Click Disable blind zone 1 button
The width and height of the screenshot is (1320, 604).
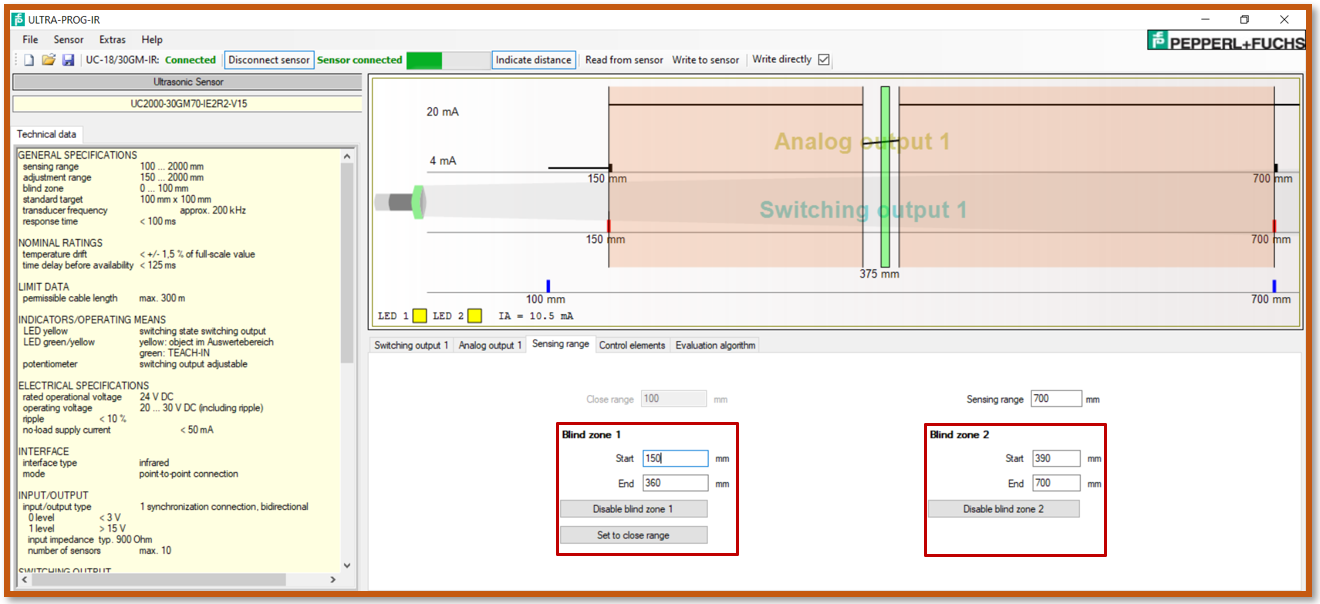pos(633,509)
